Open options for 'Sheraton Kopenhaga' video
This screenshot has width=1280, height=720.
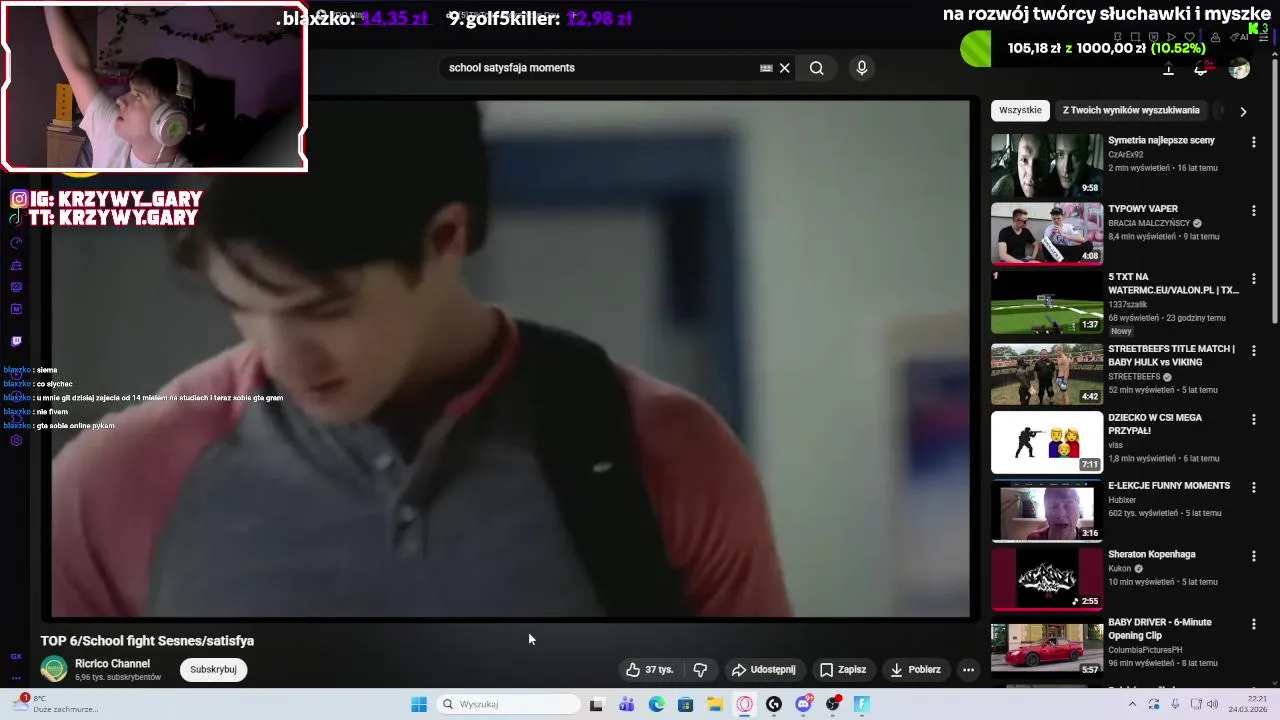[1253, 556]
